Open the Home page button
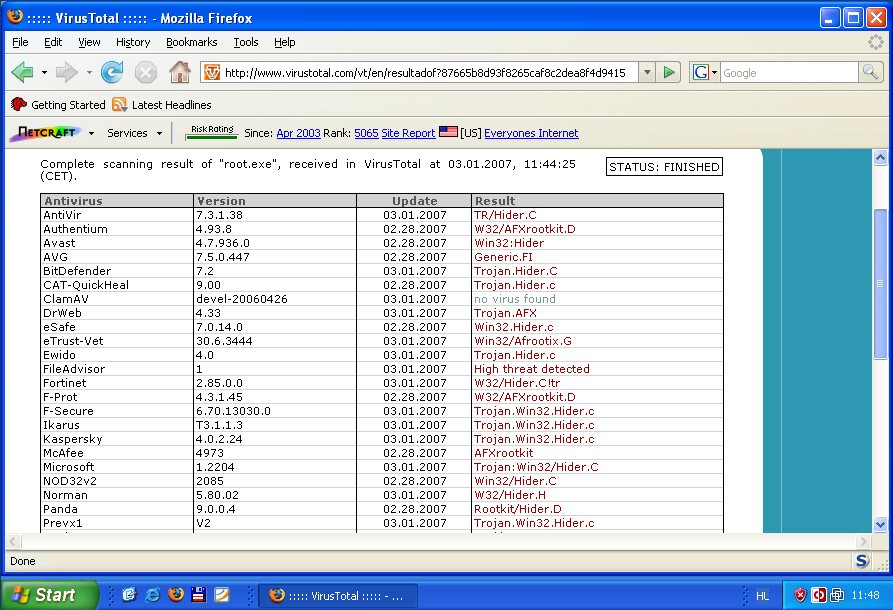This screenshot has height=610, width=893. (180, 72)
